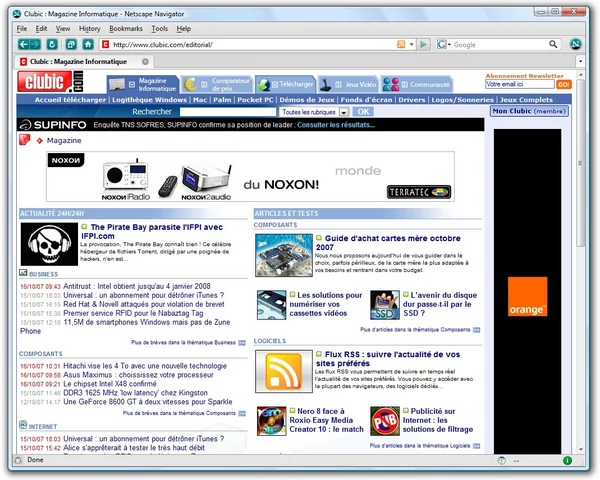Open the Bookmarks menu
600x480 pixels.
[x=126, y=29]
